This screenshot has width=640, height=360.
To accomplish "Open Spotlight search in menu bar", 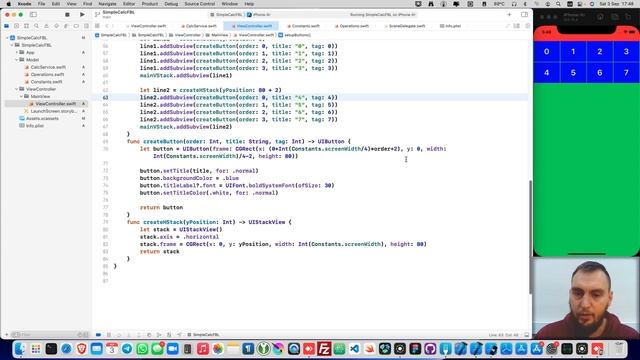I will point(558,4).
